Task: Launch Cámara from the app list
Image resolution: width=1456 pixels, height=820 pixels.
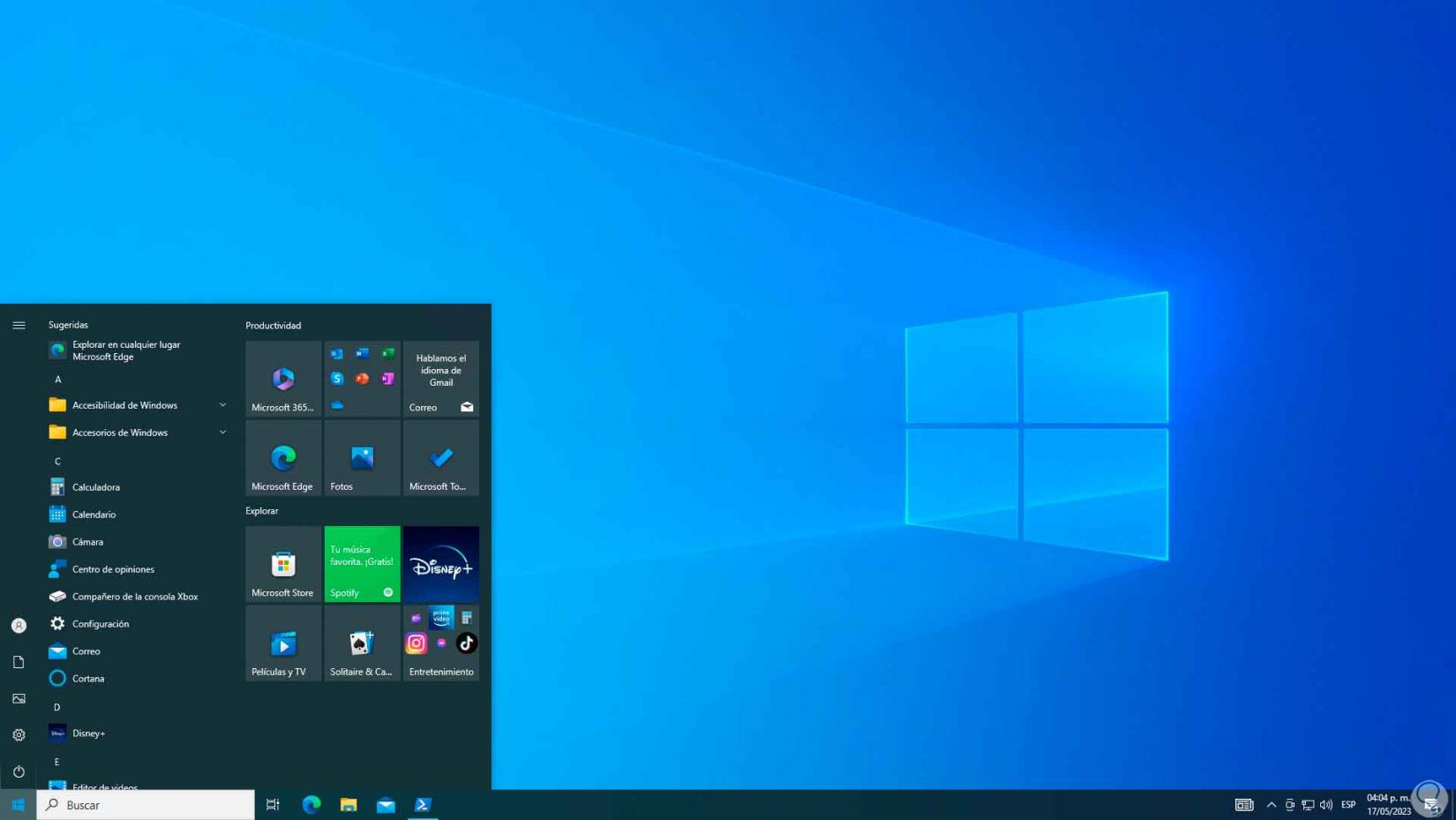Action: [139, 542]
